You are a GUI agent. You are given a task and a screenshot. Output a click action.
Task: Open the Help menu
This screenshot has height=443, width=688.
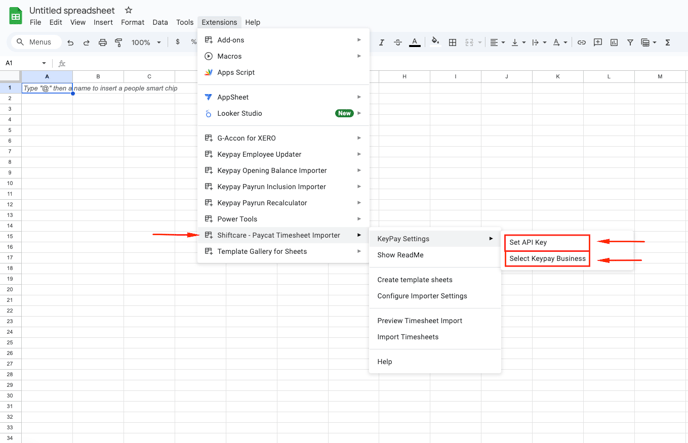[x=252, y=22]
